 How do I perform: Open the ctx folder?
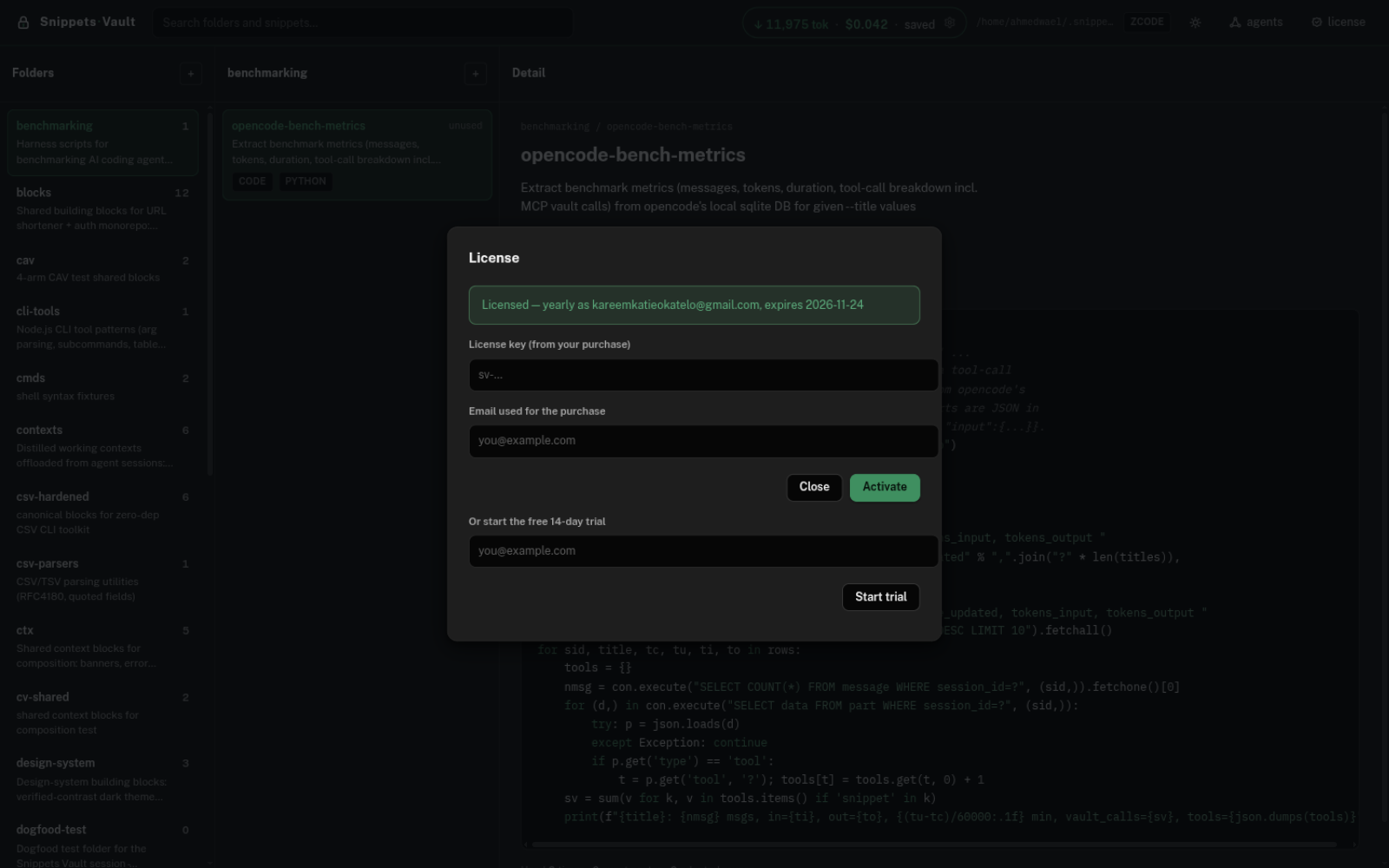(102, 647)
